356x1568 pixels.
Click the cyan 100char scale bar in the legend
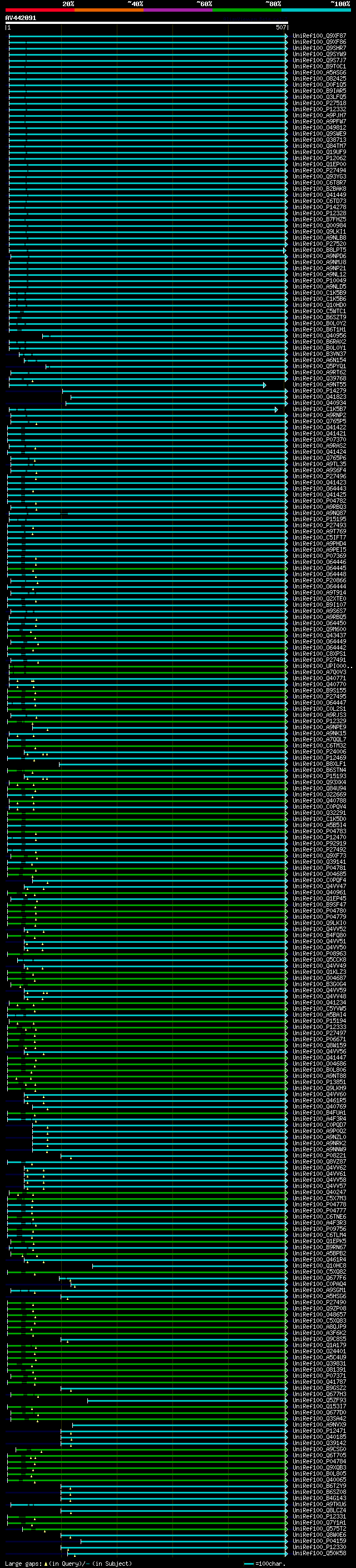tap(248, 1563)
